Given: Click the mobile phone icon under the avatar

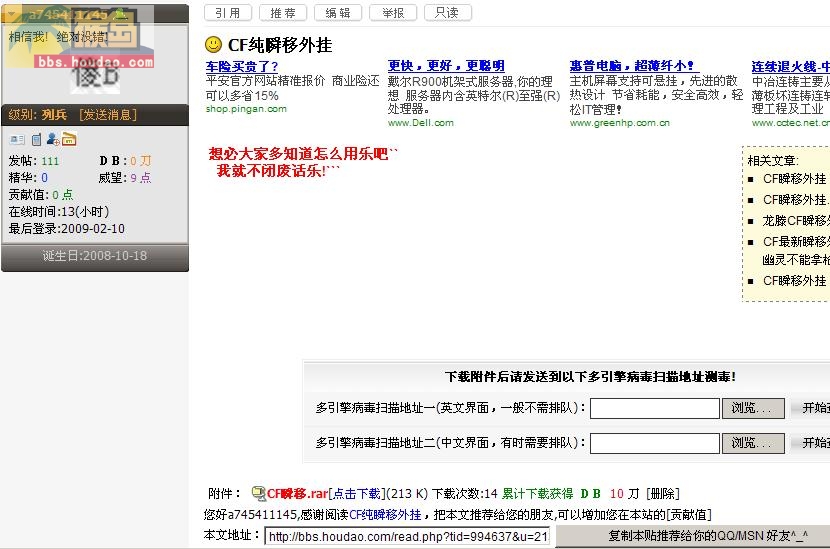Looking at the screenshot, I should pyautogui.click(x=37, y=139).
